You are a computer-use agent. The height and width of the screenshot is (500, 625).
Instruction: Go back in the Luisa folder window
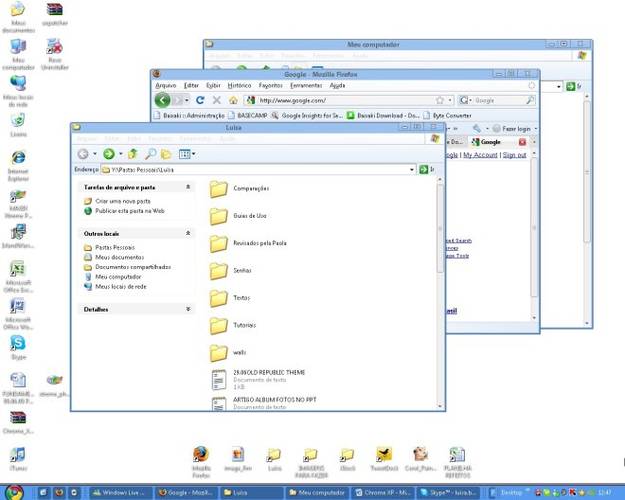(83, 154)
